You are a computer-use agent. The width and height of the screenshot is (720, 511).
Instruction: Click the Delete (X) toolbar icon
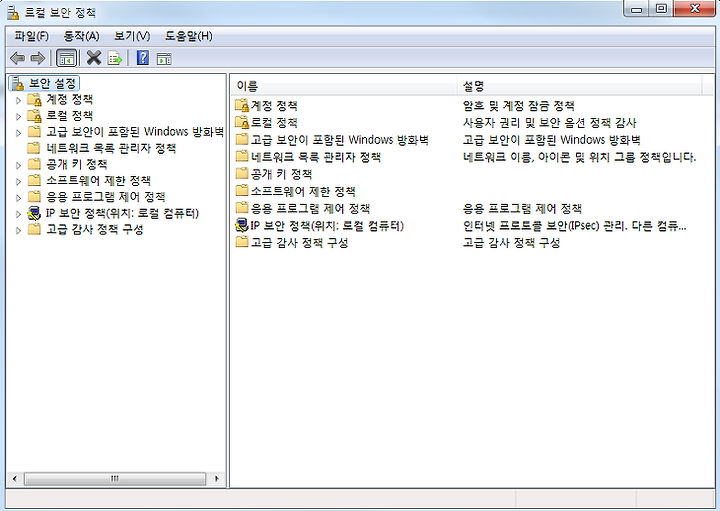coord(94,58)
